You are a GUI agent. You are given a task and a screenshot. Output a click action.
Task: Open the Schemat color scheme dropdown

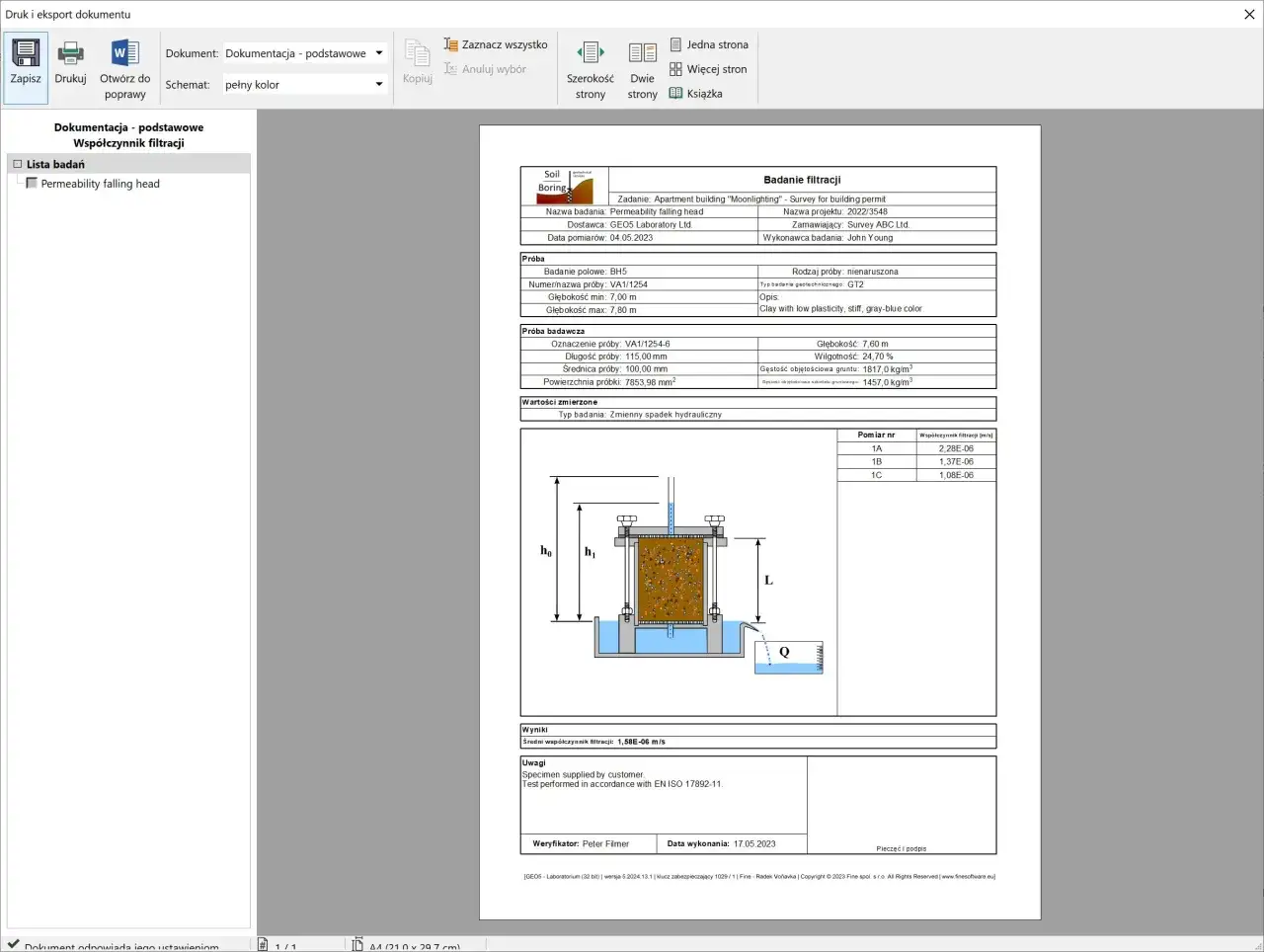tap(305, 85)
